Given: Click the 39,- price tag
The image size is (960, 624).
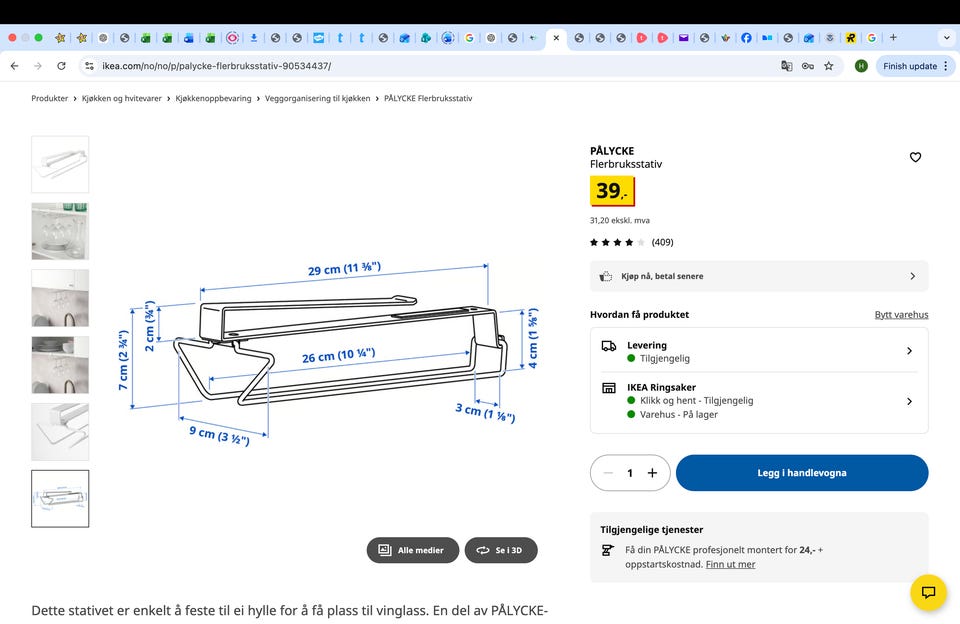Looking at the screenshot, I should click(x=612, y=191).
